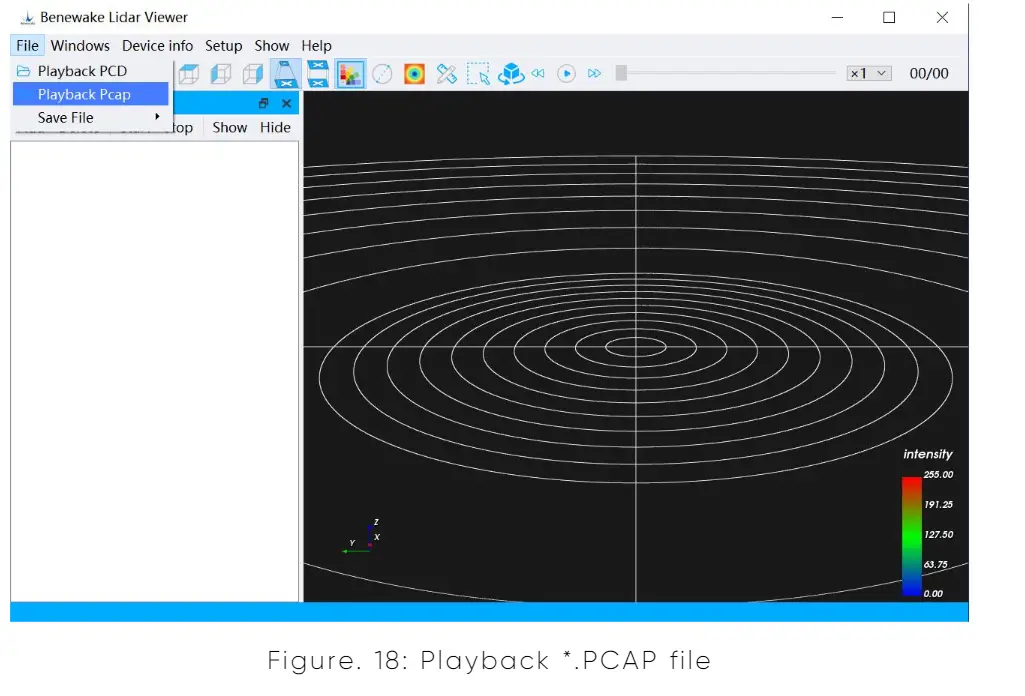Click the 00/00 frame counter
This screenshot has width=1025, height=696.
[x=929, y=73]
